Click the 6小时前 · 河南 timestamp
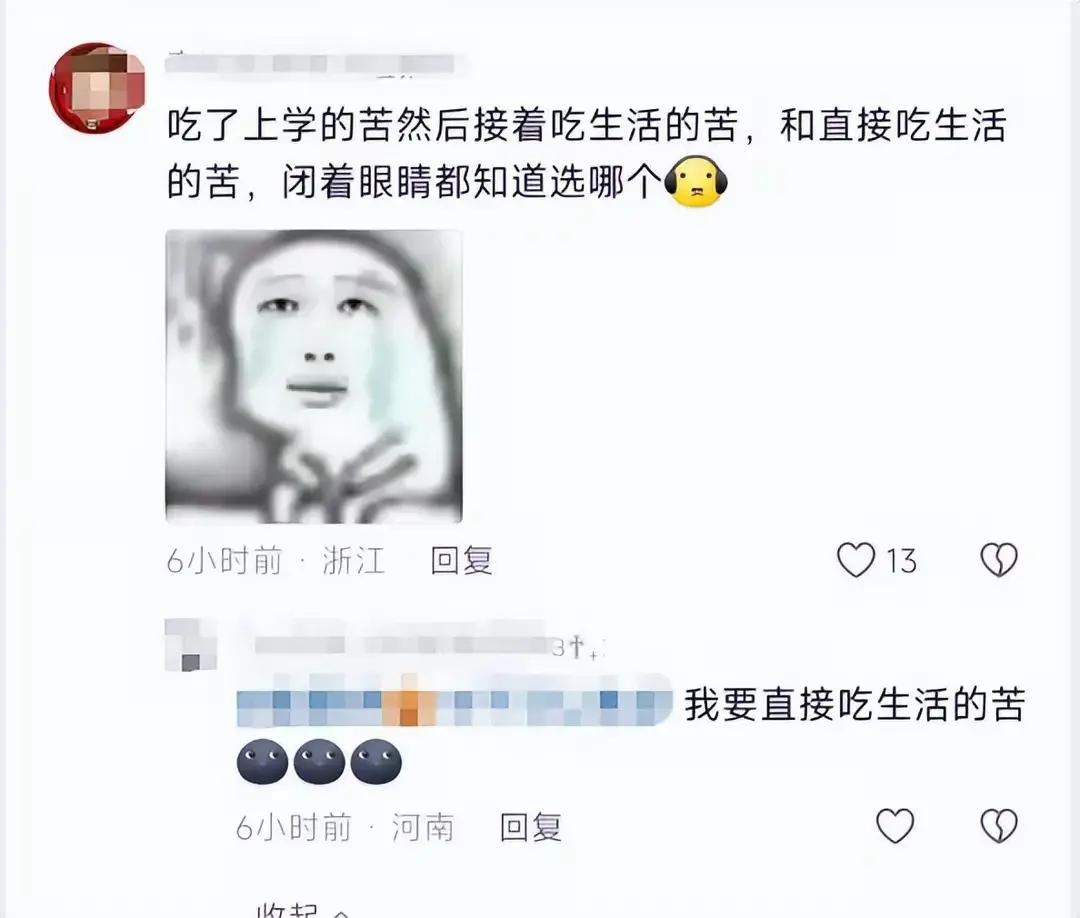This screenshot has width=1080, height=918. (345, 826)
